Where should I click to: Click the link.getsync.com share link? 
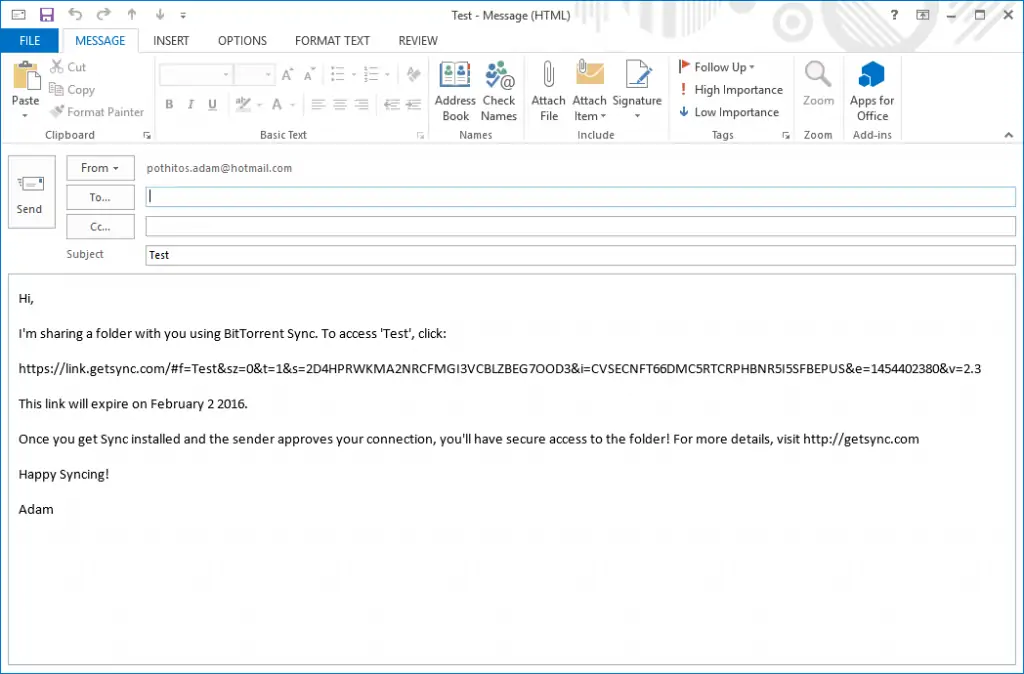click(x=500, y=368)
